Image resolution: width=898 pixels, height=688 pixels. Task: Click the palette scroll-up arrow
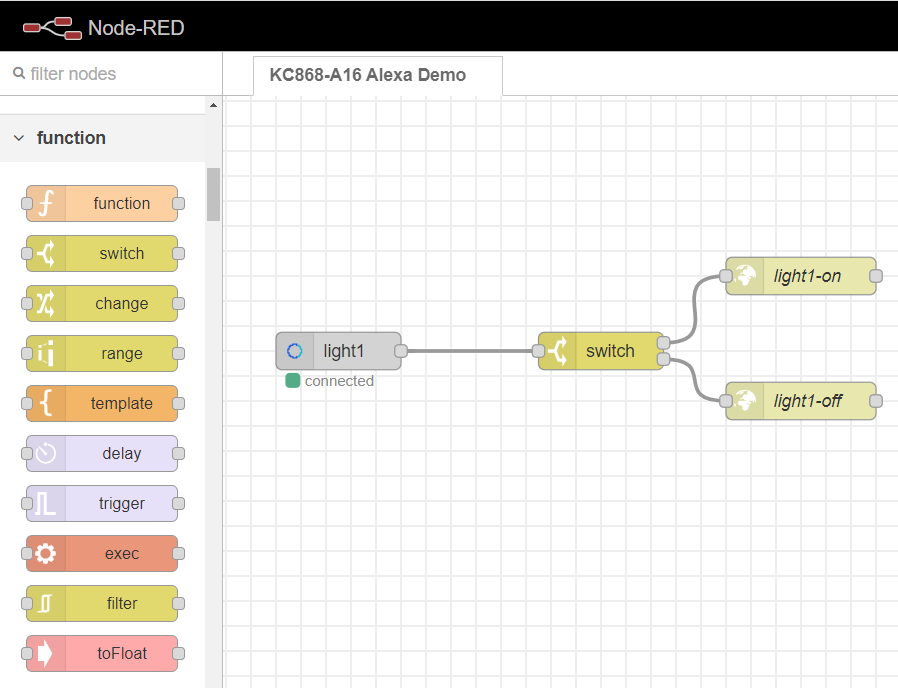213,105
